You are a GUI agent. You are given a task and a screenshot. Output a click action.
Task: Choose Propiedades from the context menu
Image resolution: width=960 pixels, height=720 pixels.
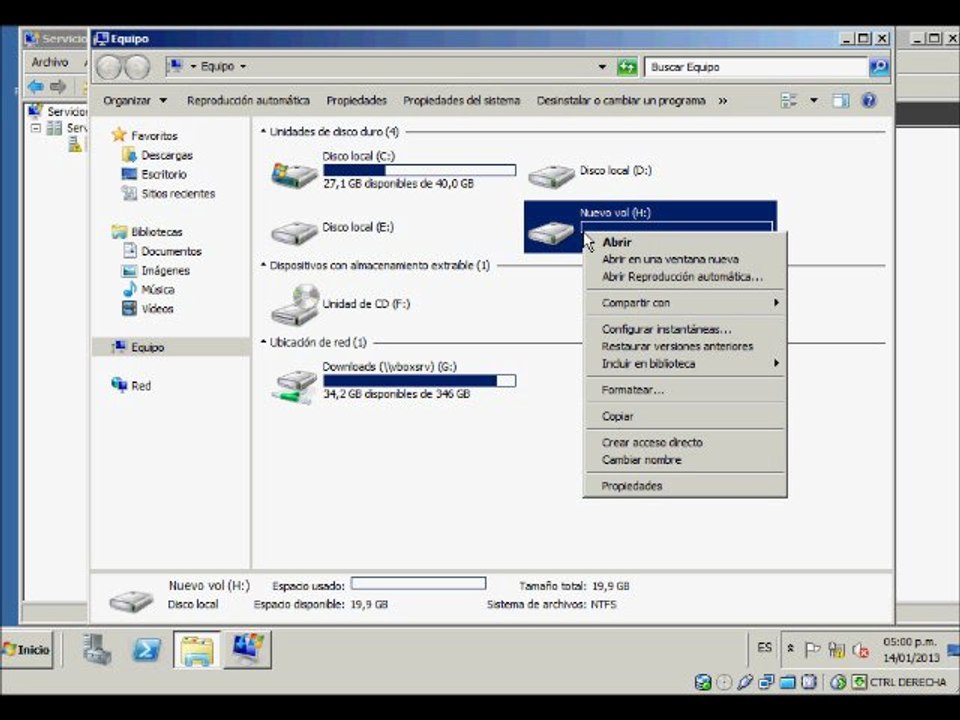pos(684,486)
